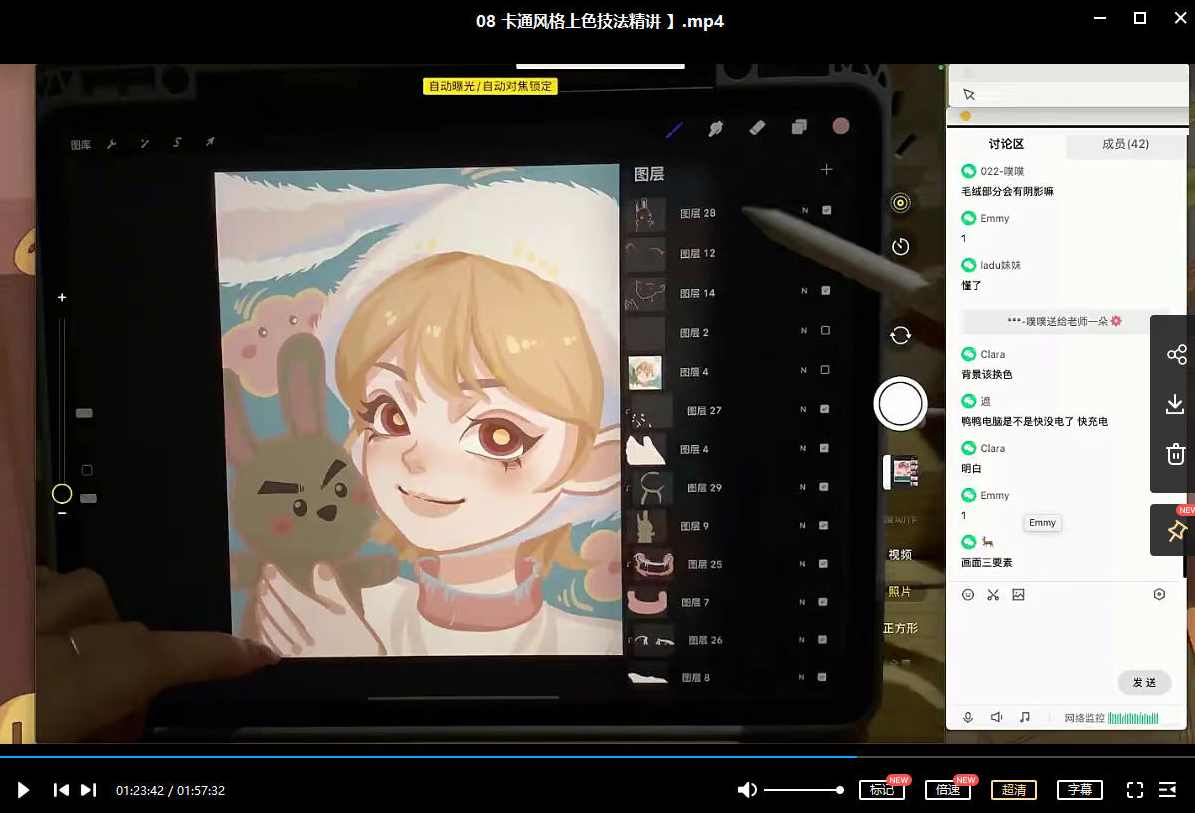Select the 图层 4 layer thumbnail
Viewport: 1195px width, 813px height.
[645, 371]
